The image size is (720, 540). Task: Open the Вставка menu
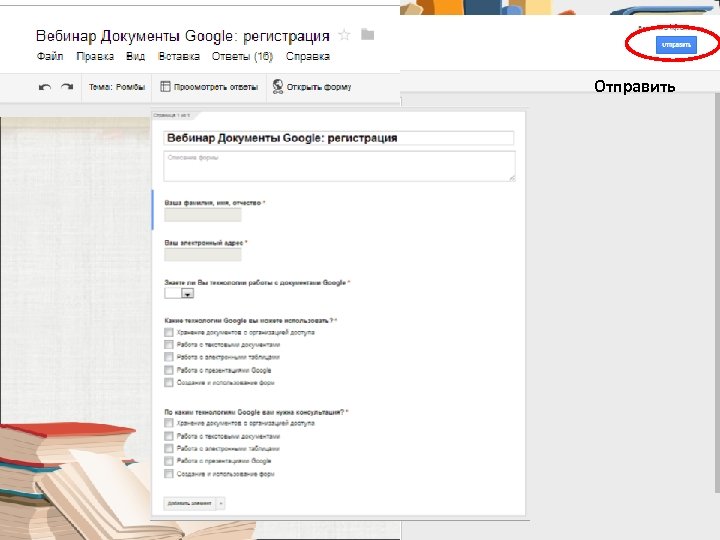pos(179,56)
